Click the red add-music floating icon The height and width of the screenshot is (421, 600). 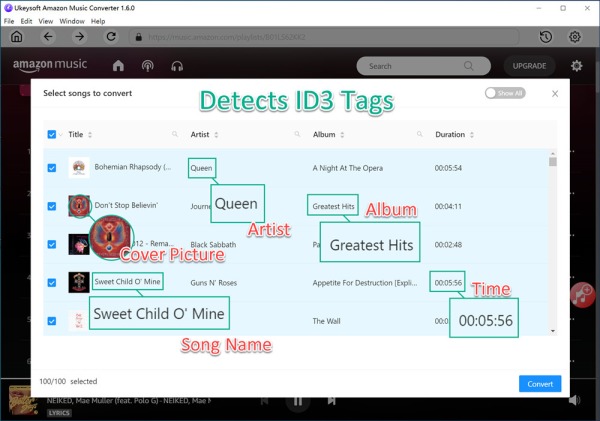(582, 295)
